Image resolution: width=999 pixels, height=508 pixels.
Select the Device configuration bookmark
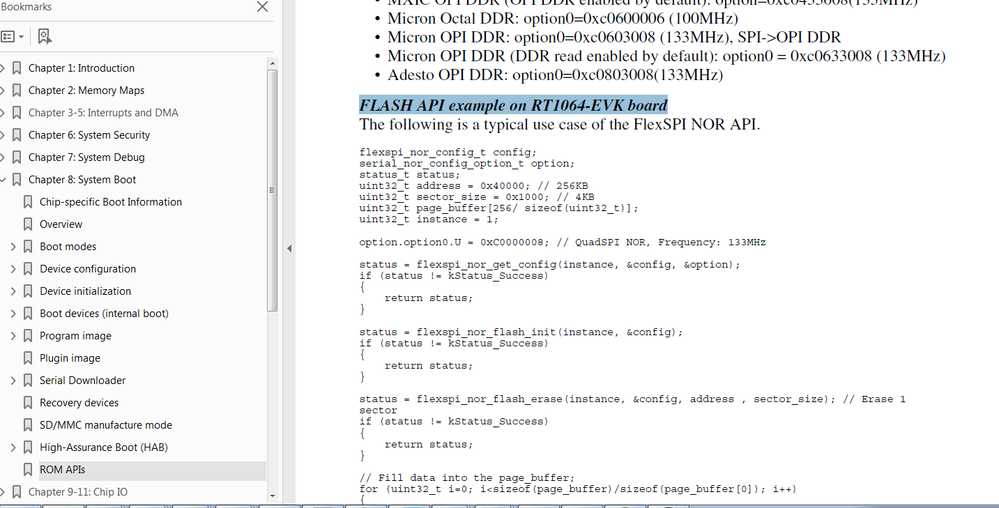pos(88,269)
